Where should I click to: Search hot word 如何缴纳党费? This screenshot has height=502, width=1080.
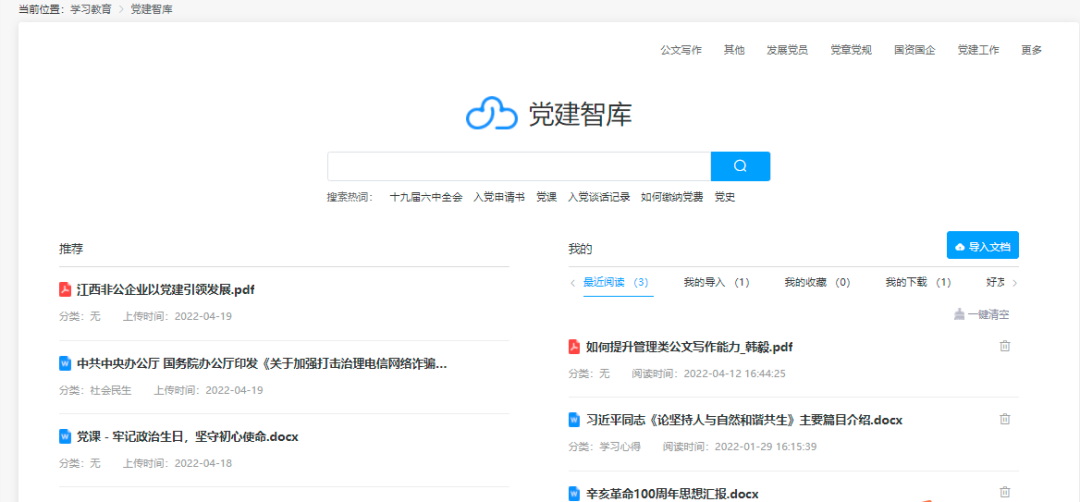(672, 197)
